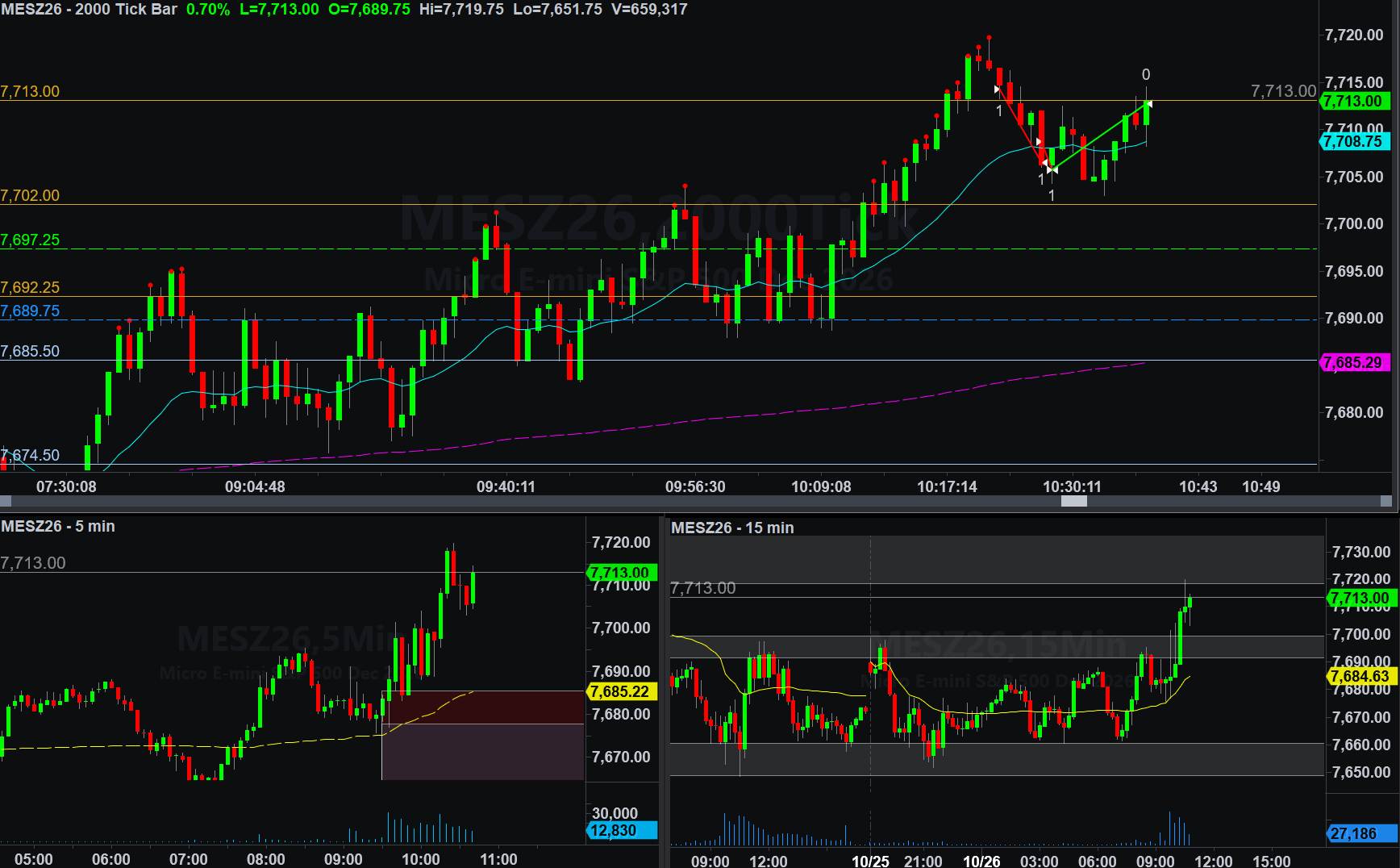Select the MESZ26 - 2000 Tick Bar title
Screen dimensions: 1400x868
coord(89,10)
